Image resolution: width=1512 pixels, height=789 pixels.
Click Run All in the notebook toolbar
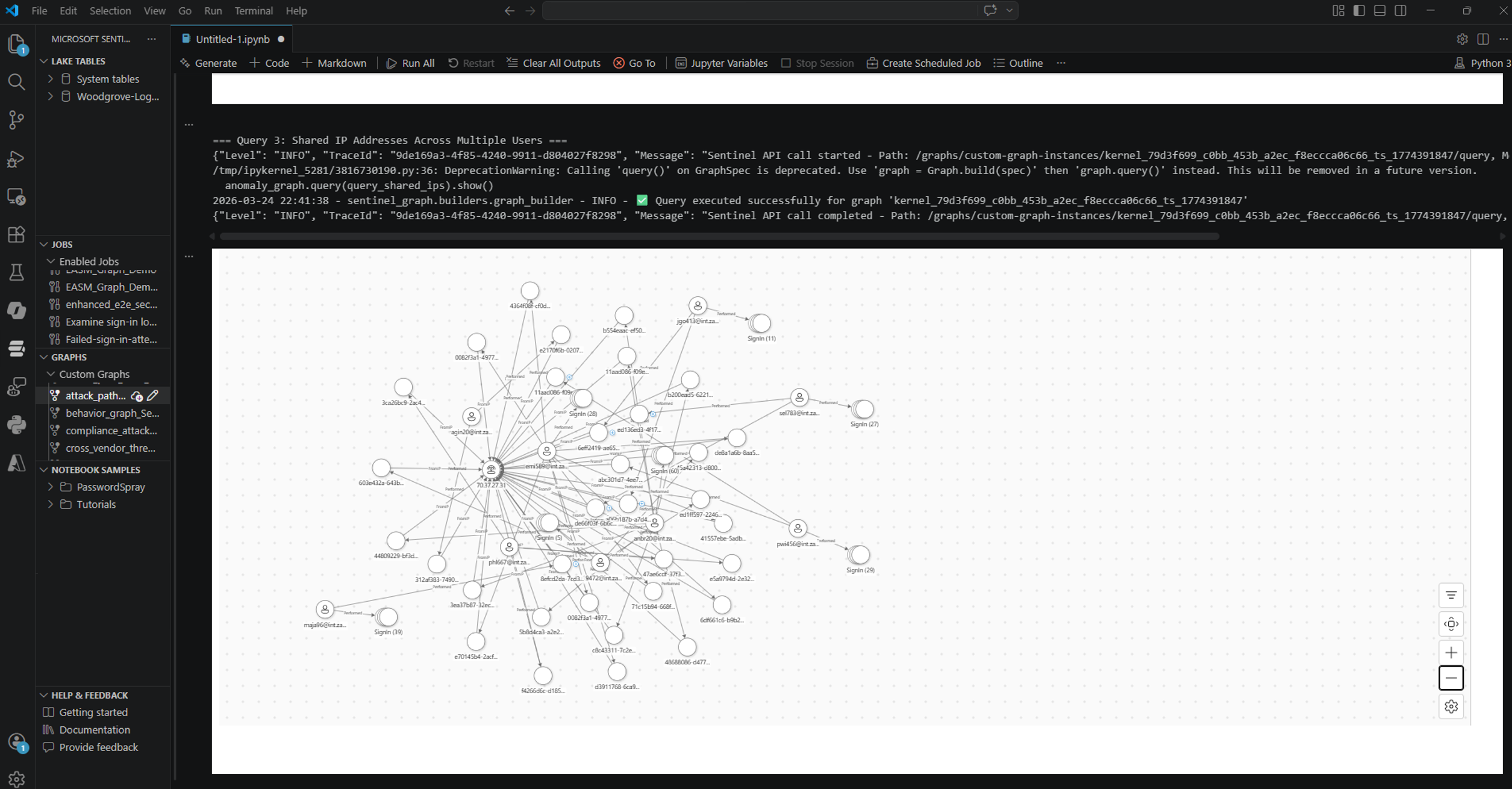click(410, 63)
